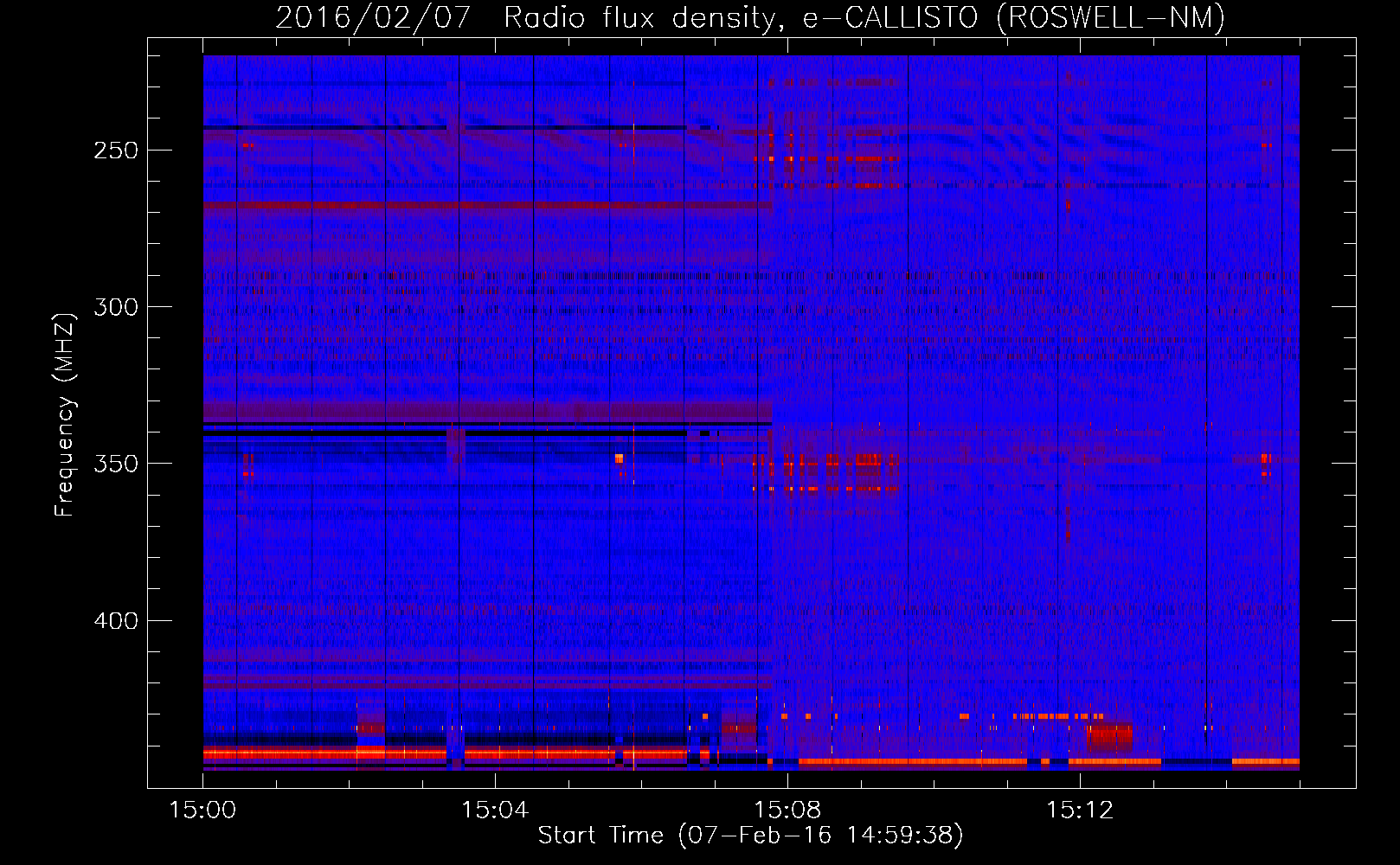The image size is (1400, 865).
Task: Click the 15:08 time tick label
Action: (787, 811)
